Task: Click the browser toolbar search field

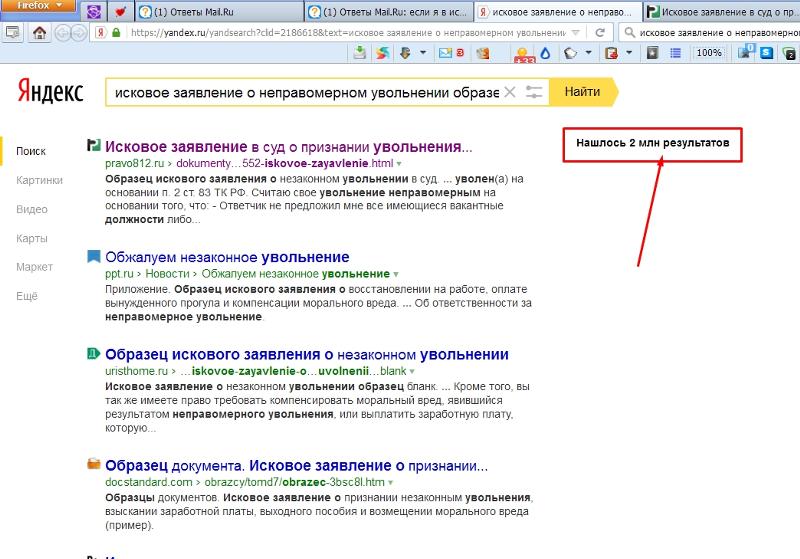Action: pos(718,33)
